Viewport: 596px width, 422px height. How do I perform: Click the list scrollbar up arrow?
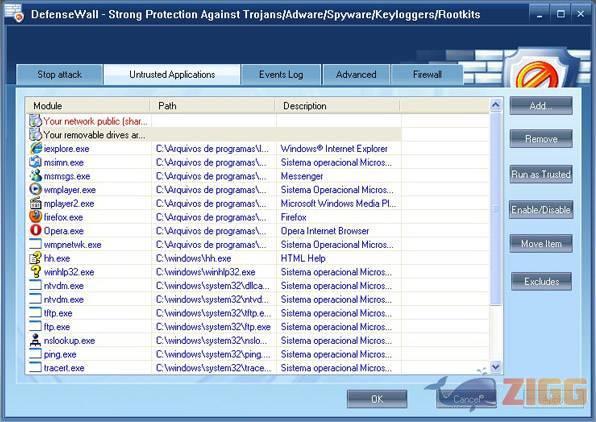[495, 105]
